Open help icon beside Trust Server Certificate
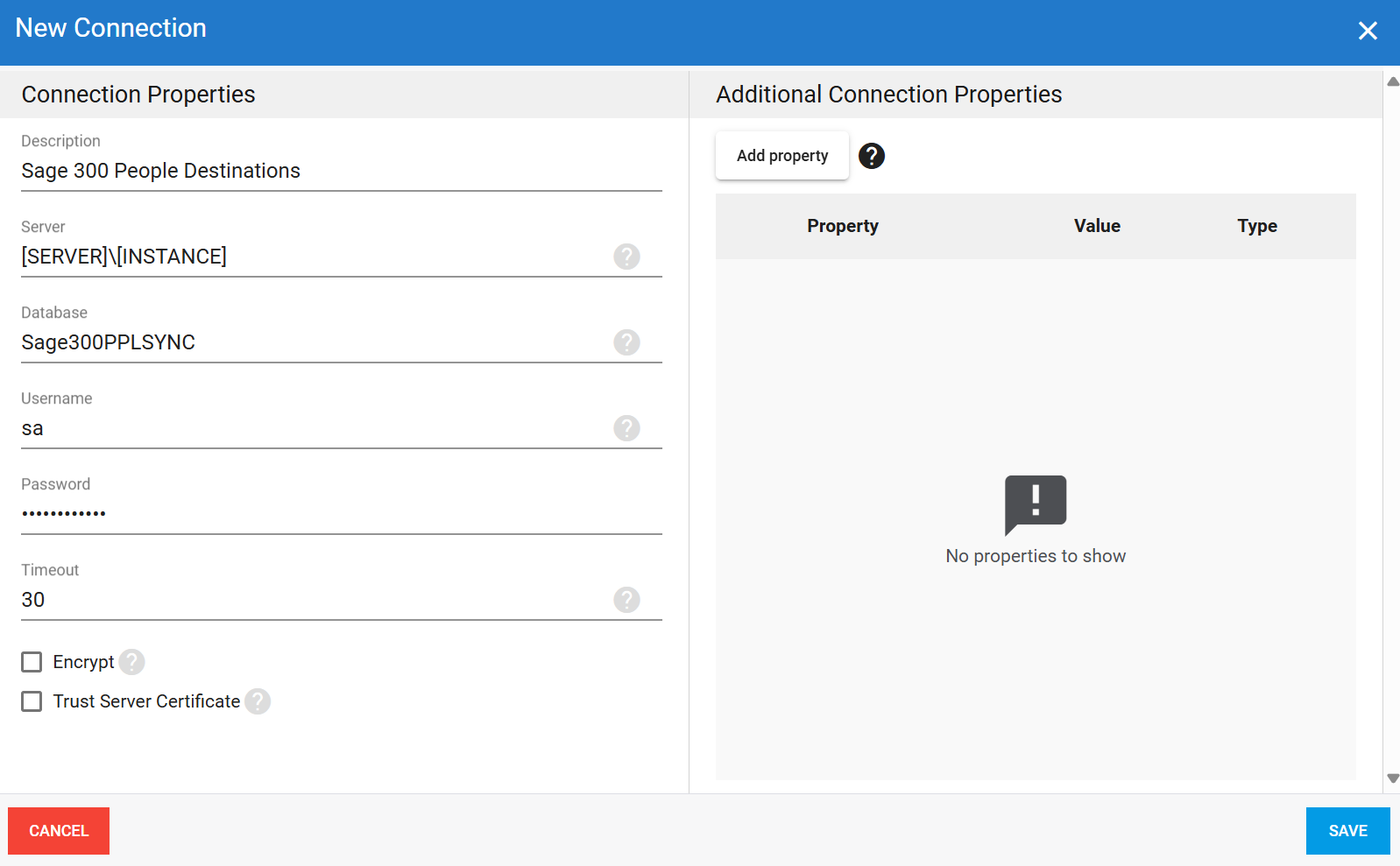The width and height of the screenshot is (1400, 866). [258, 701]
